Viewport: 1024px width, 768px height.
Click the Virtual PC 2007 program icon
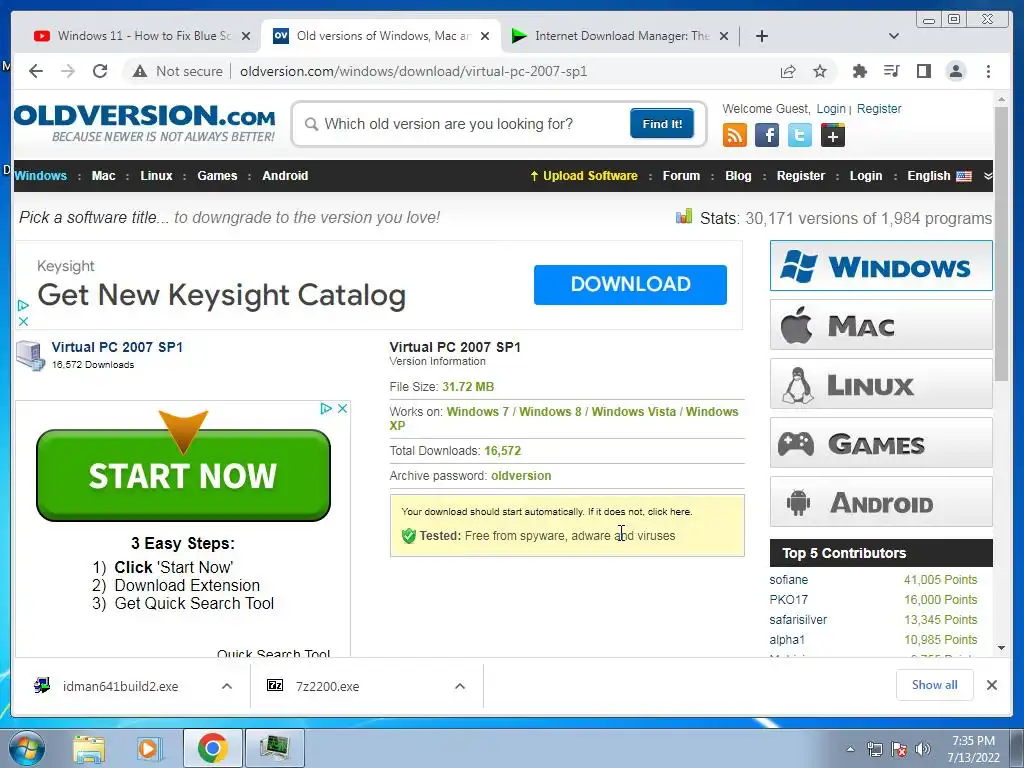pyautogui.click(x=31, y=355)
